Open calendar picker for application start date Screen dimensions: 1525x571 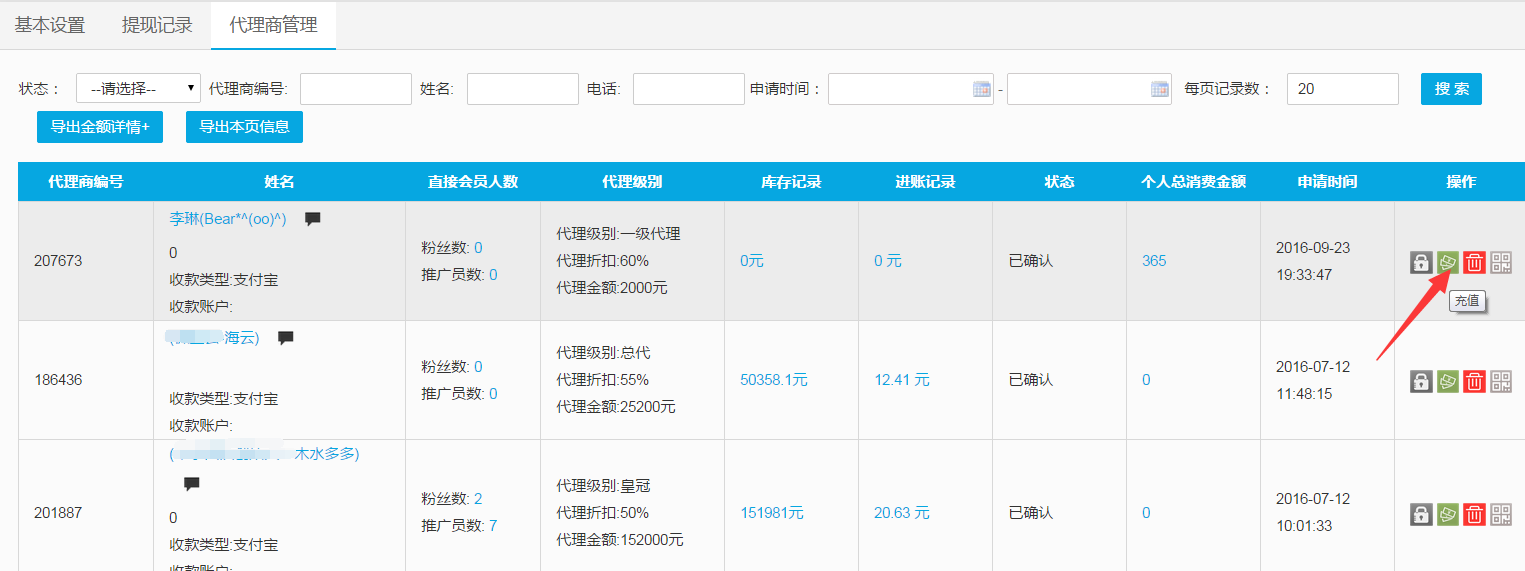point(981,89)
